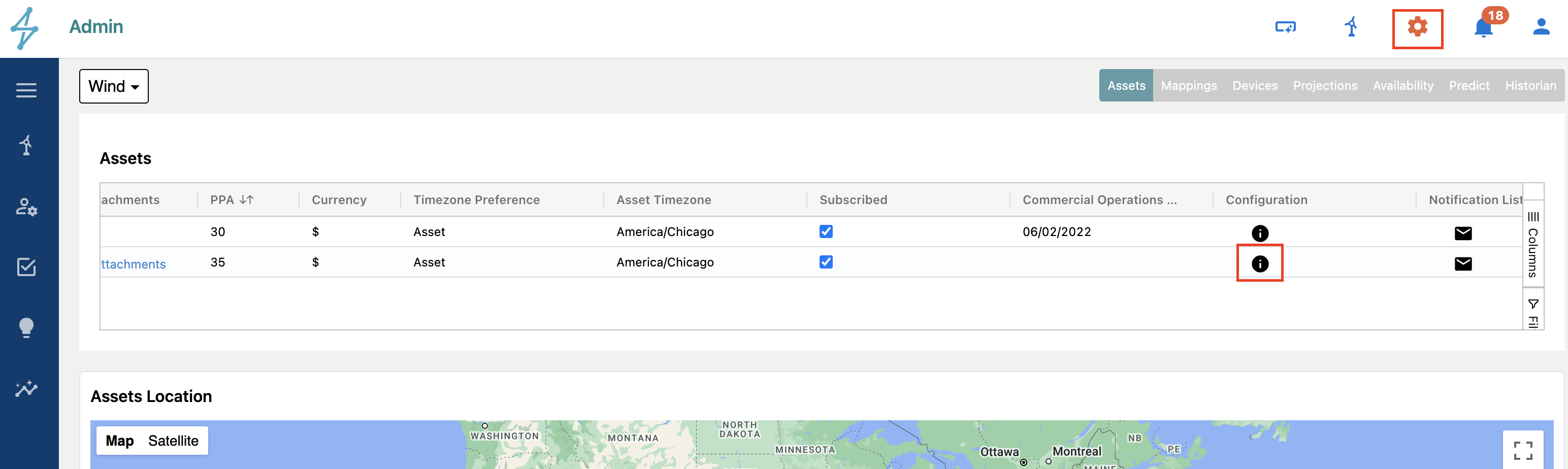The height and width of the screenshot is (469, 1568).
Task: Switch to the Projections tab
Action: 1324,86
